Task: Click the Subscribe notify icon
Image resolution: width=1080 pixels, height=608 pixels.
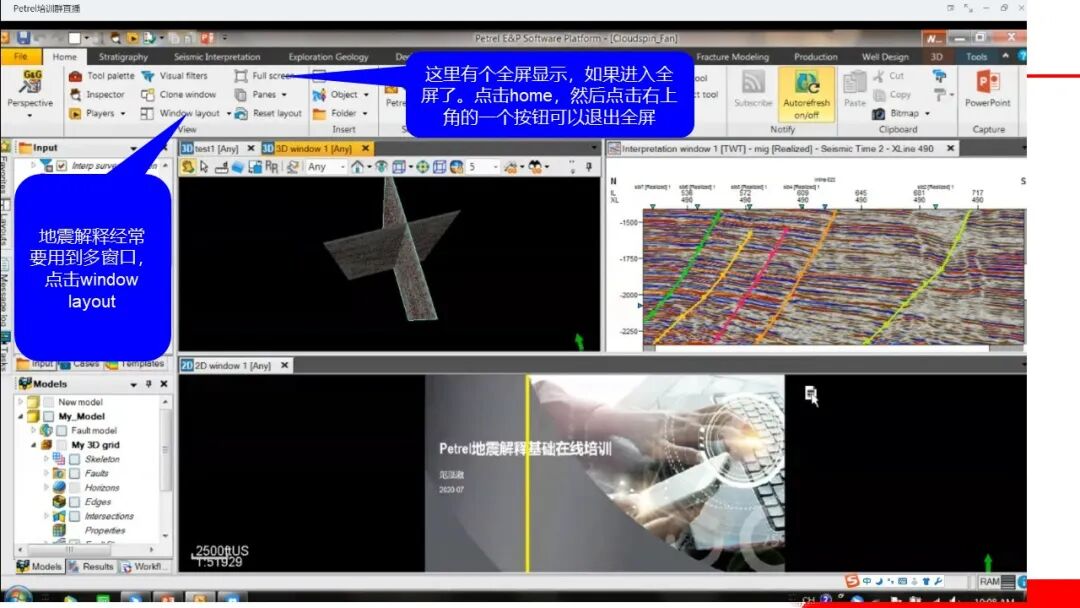Action: click(x=753, y=83)
